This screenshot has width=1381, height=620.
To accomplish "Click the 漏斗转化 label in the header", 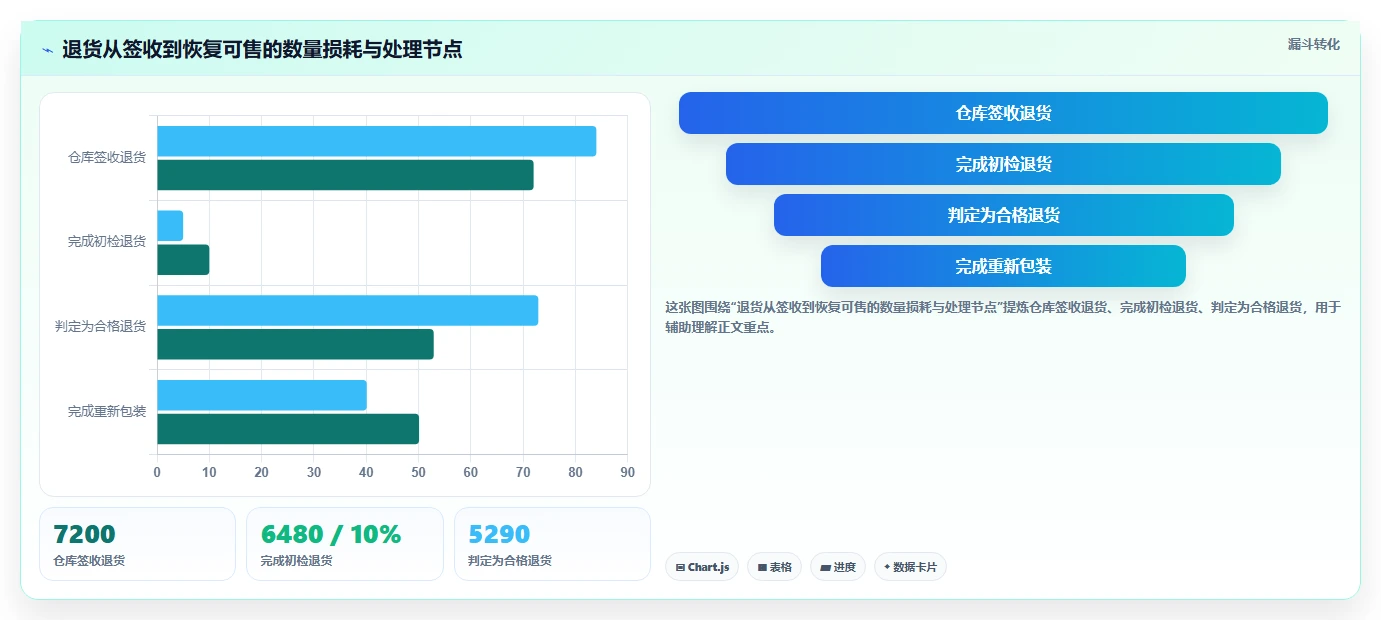I will pos(1313,44).
